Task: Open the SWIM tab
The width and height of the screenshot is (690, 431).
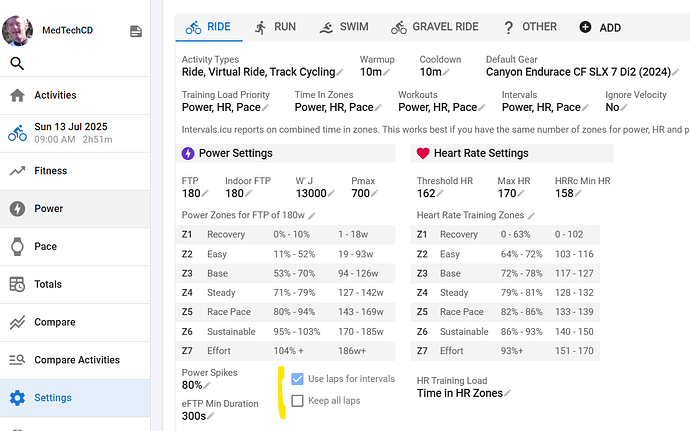Action: (x=344, y=27)
